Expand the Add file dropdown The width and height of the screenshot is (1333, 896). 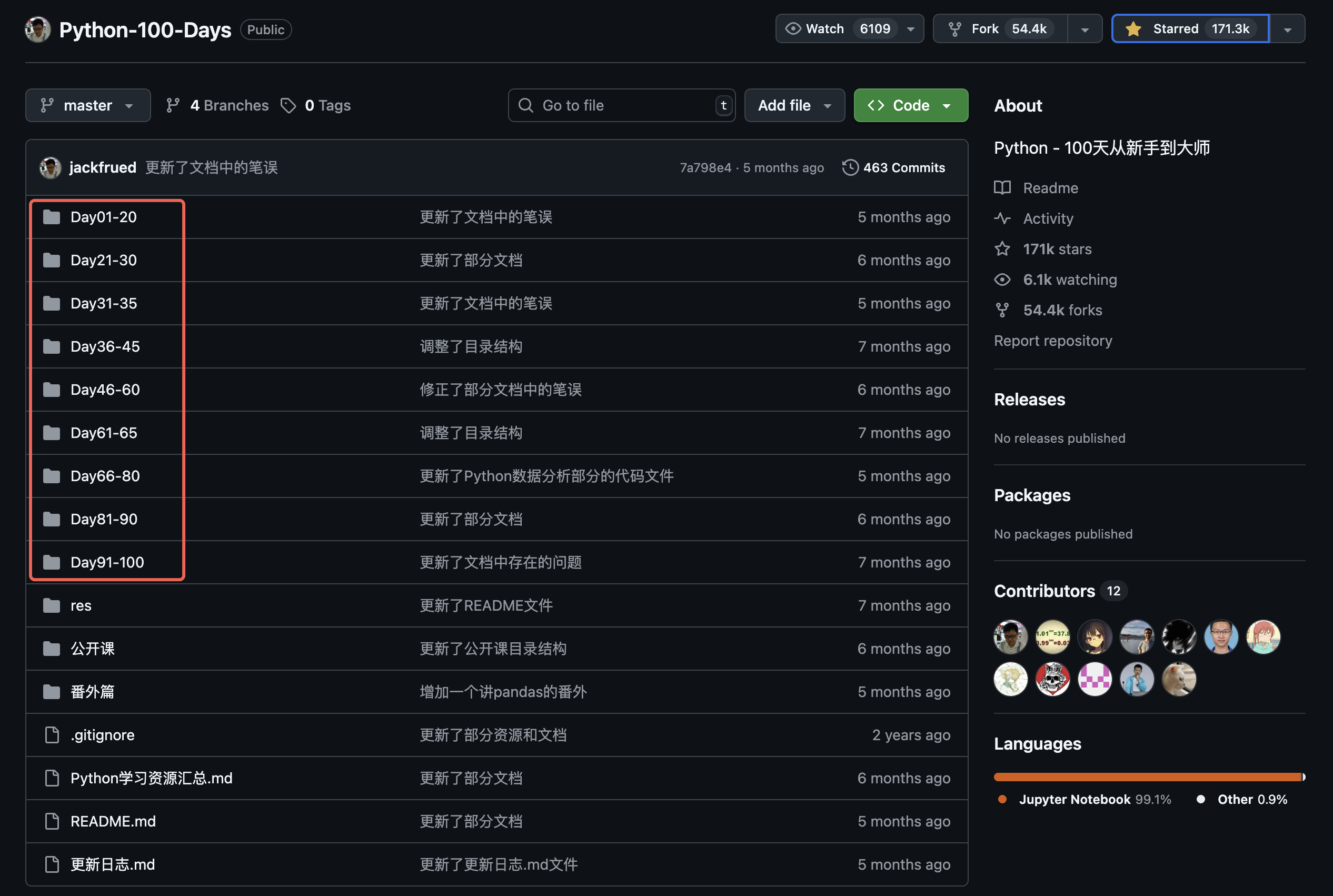click(x=794, y=105)
